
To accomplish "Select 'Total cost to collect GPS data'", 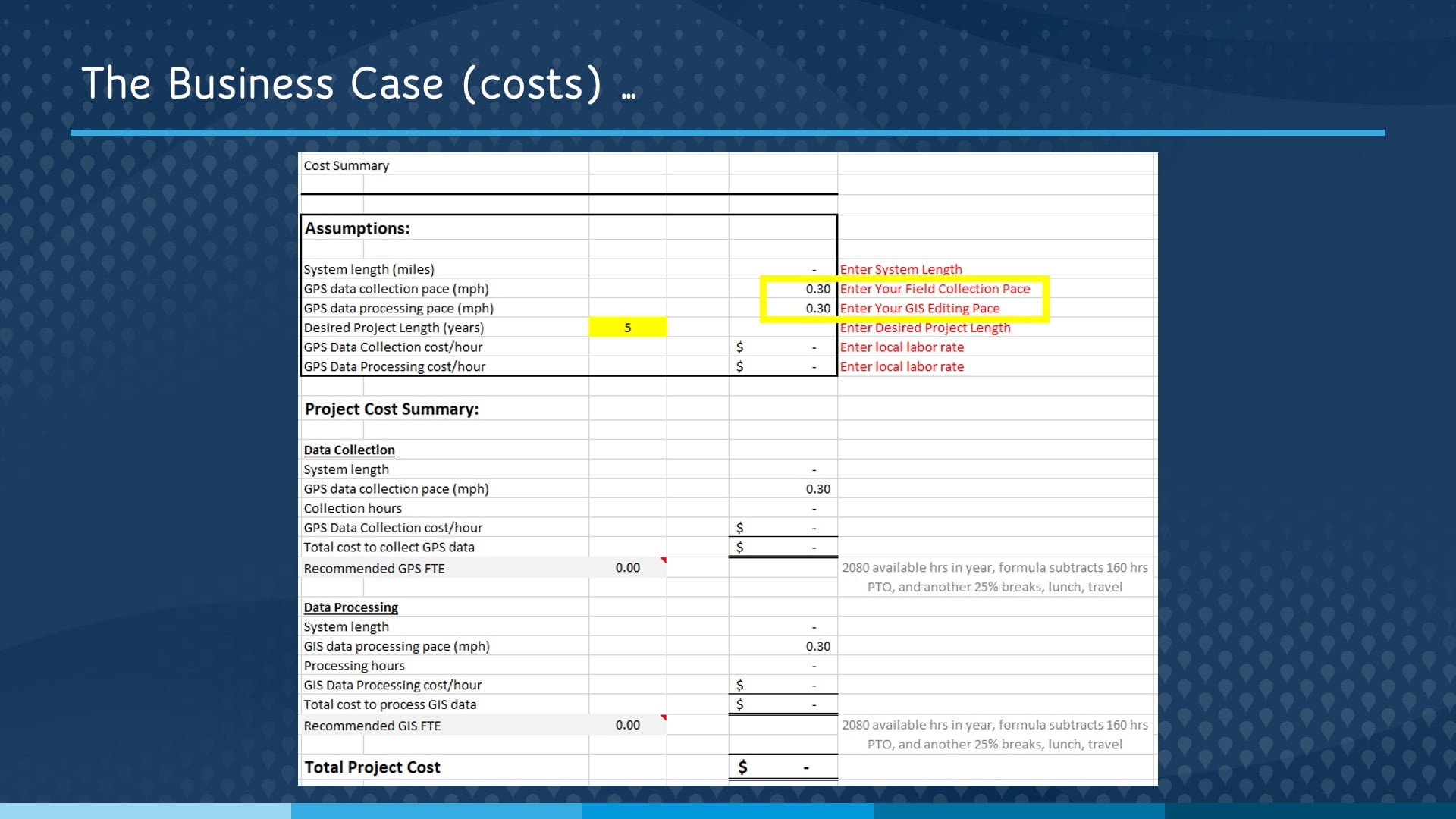I will click(389, 547).
